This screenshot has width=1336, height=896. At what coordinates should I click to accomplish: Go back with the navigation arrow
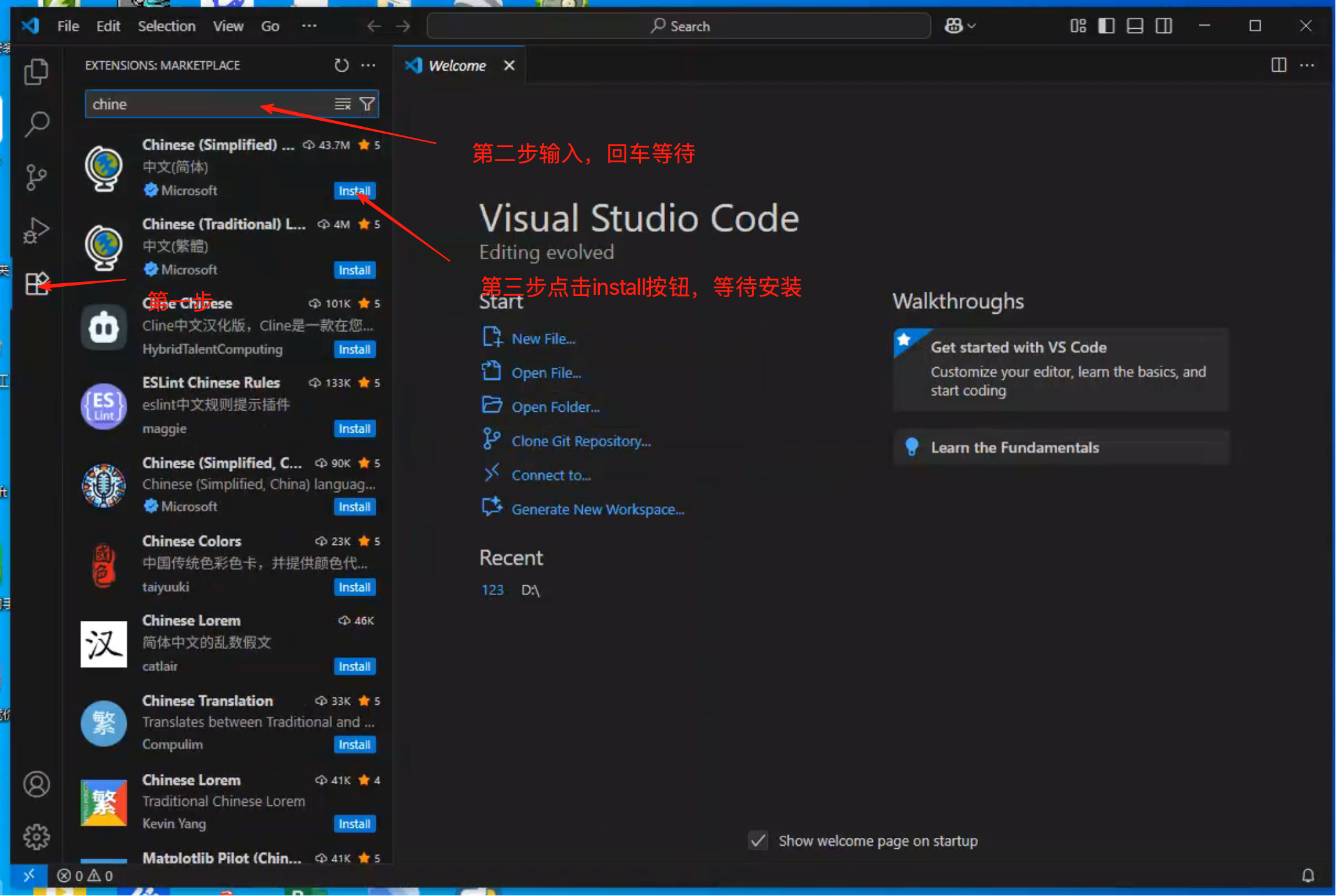374,26
